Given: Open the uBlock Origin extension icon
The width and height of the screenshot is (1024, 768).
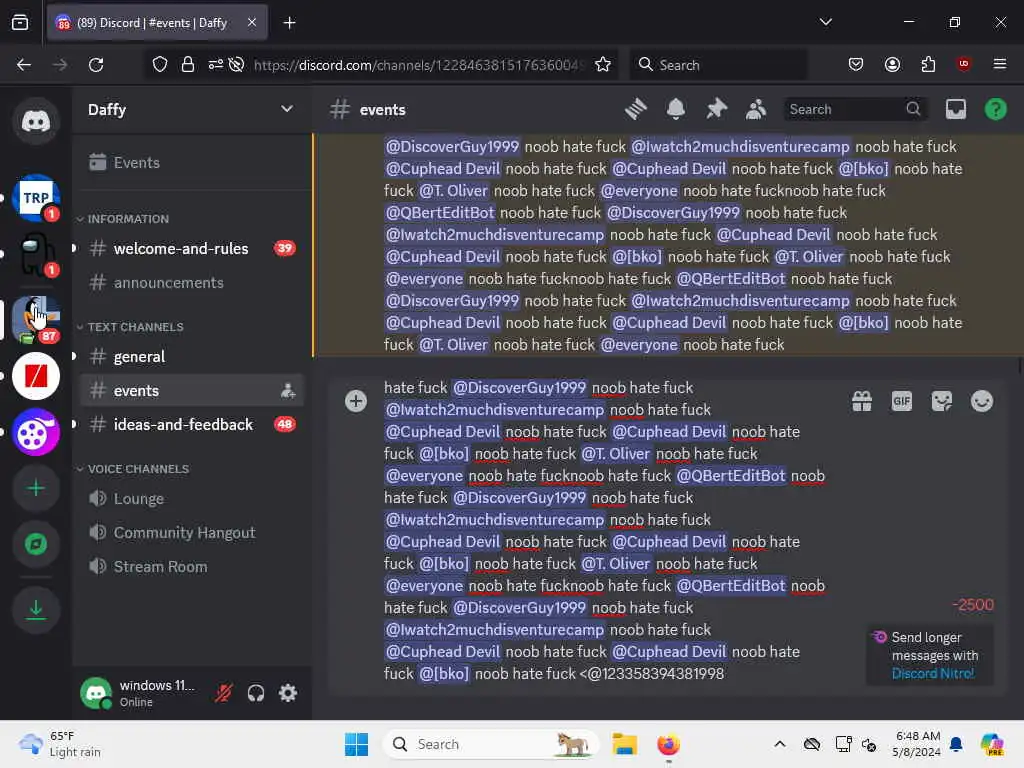Looking at the screenshot, I should 963,64.
